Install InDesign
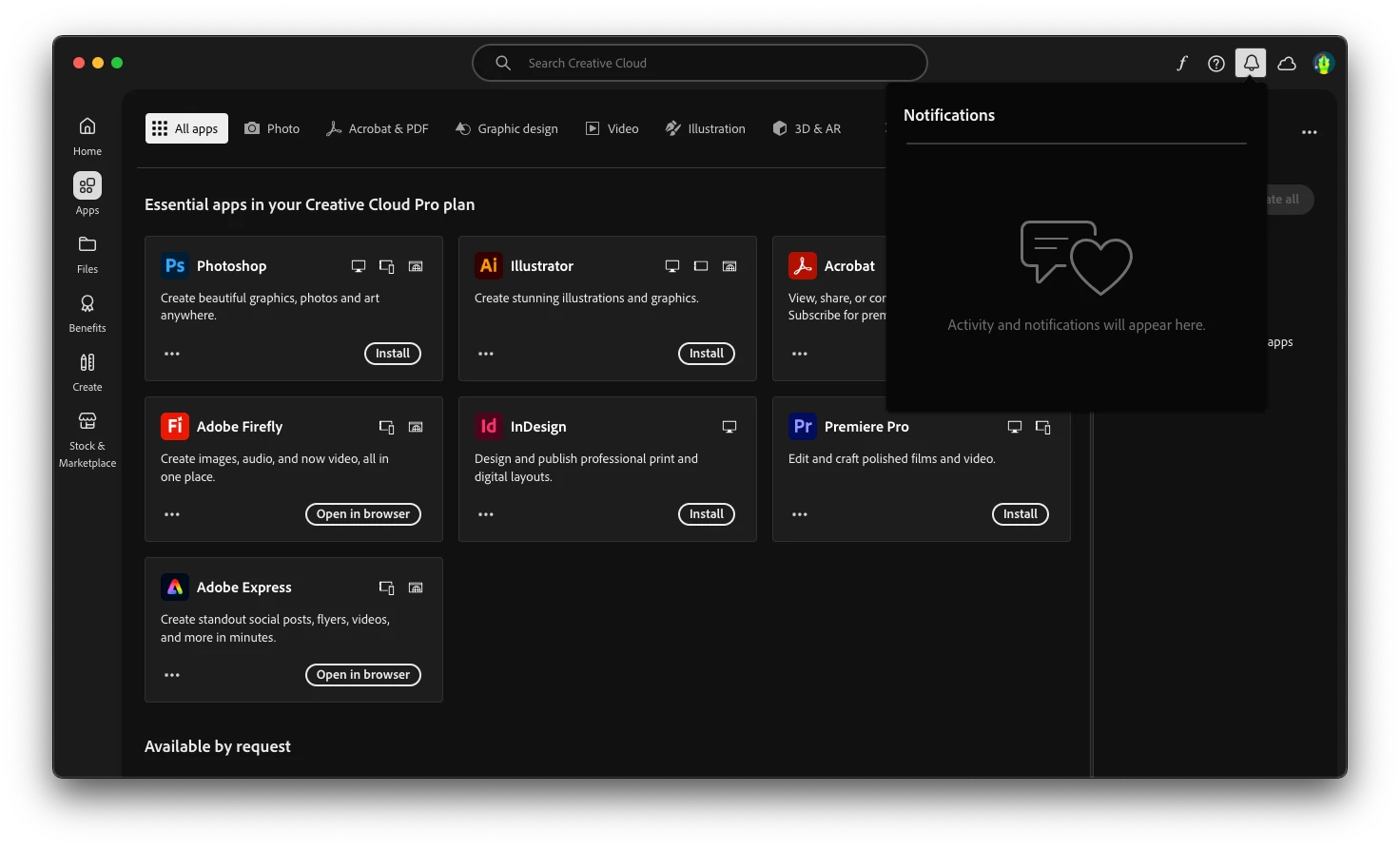This screenshot has height=848, width=1400. (x=707, y=514)
